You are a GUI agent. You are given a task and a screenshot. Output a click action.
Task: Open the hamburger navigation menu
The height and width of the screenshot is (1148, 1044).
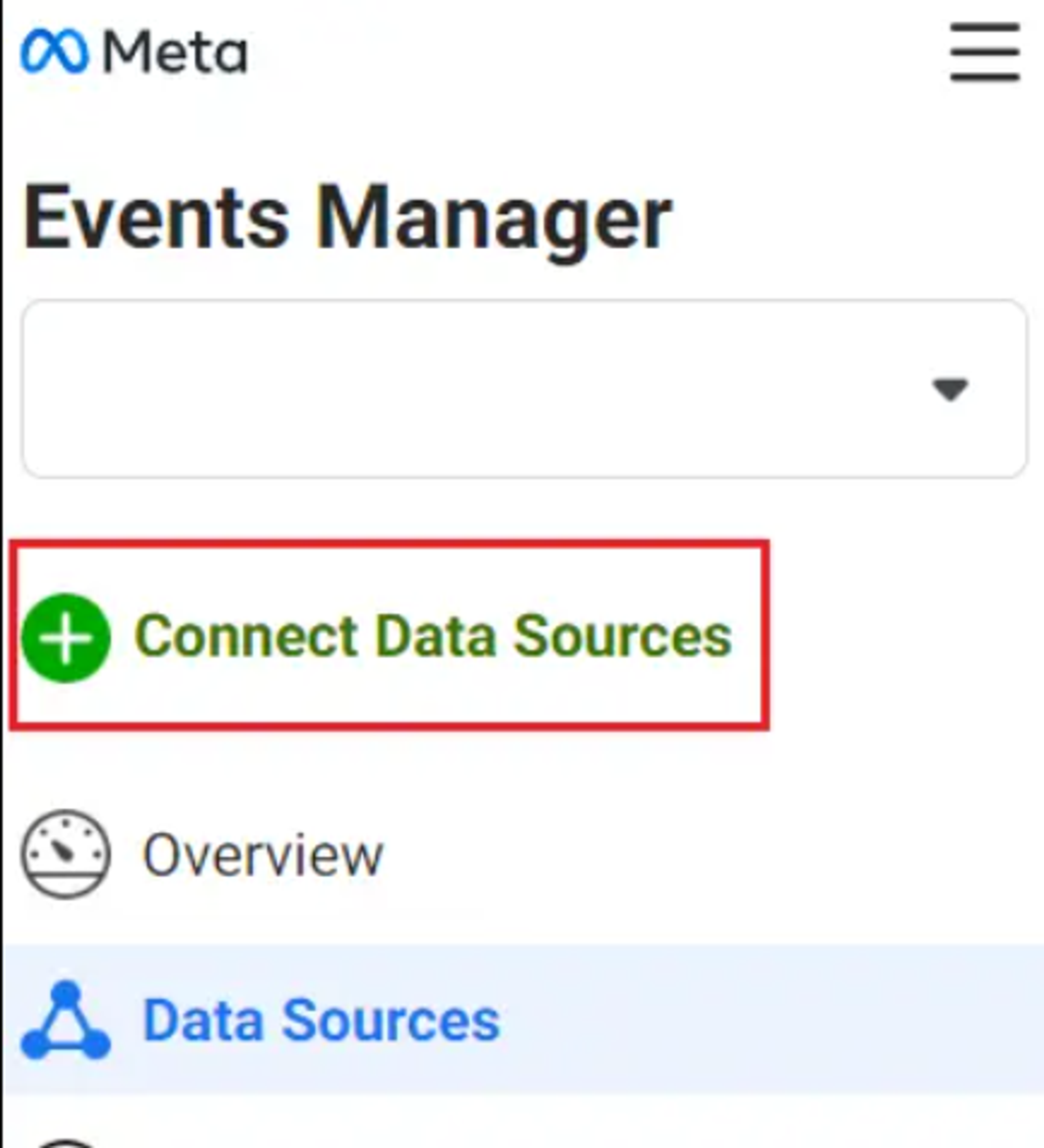click(985, 52)
